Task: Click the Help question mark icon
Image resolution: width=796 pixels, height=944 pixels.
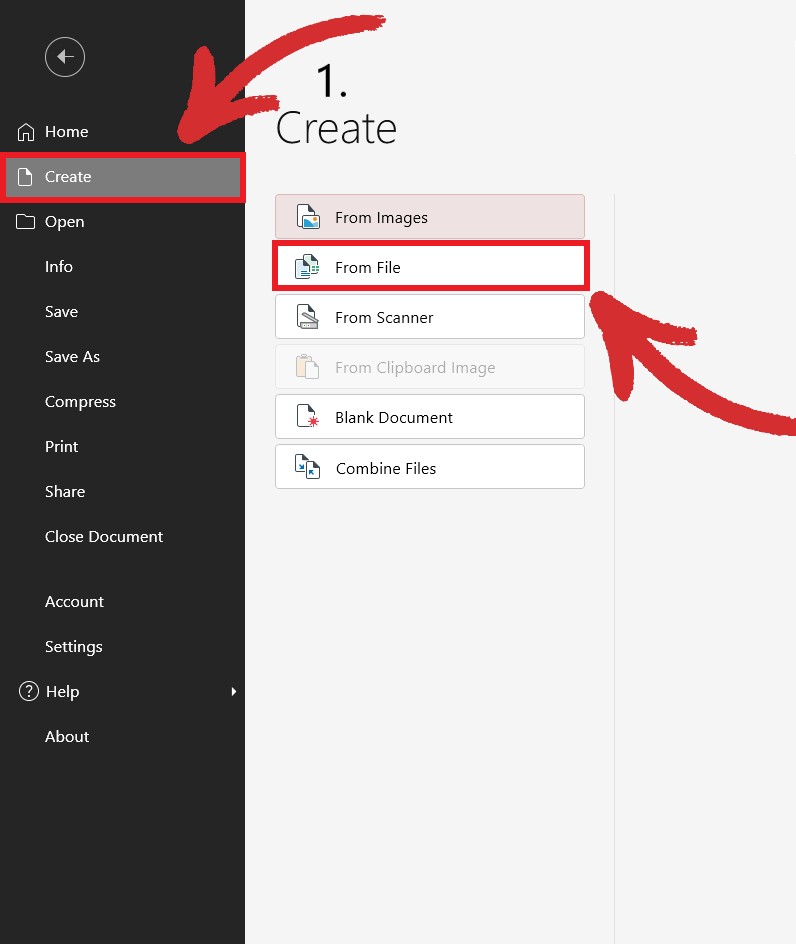Action: tap(28, 692)
